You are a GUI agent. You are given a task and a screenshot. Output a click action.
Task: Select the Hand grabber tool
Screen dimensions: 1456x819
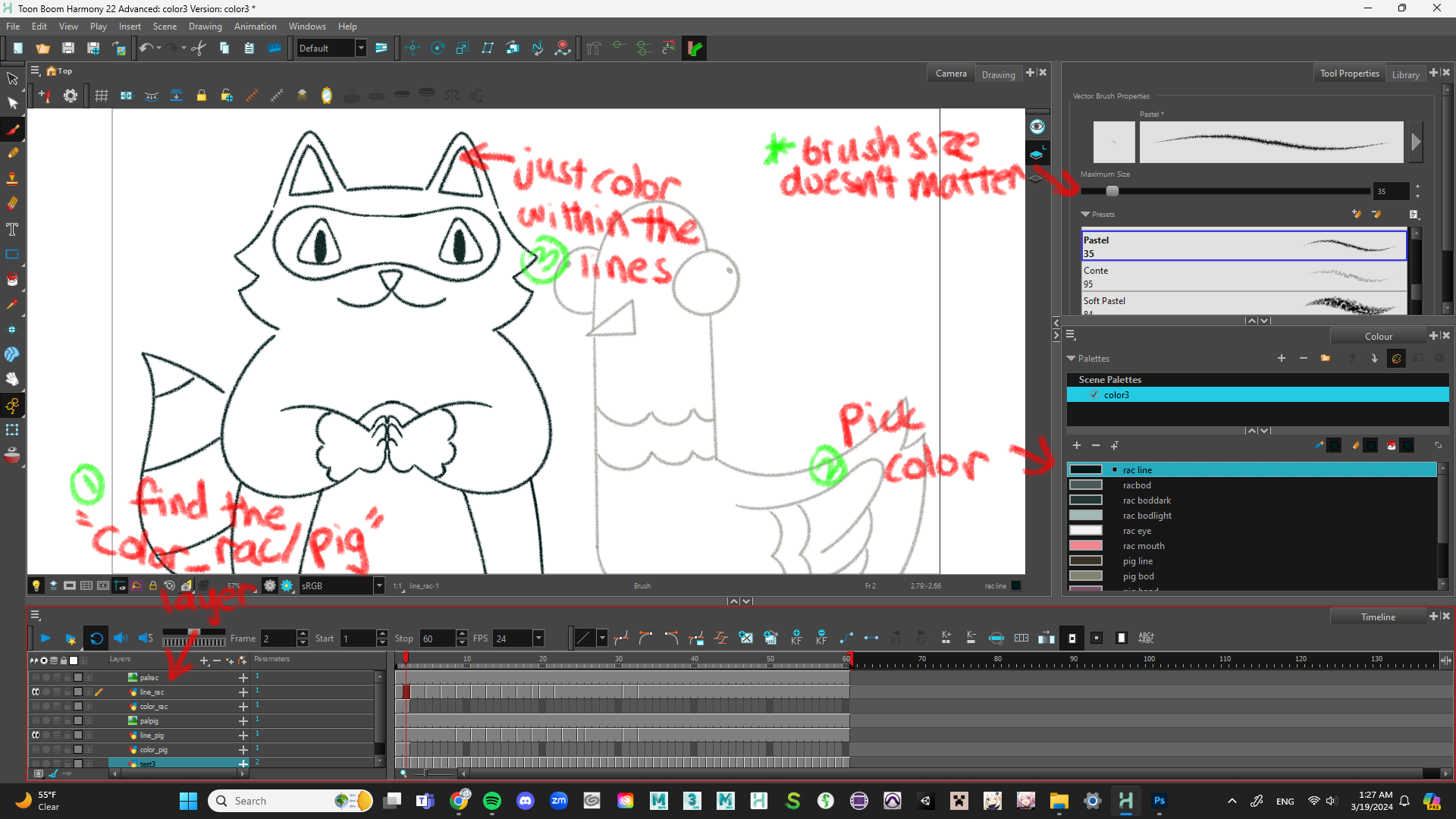[x=12, y=379]
